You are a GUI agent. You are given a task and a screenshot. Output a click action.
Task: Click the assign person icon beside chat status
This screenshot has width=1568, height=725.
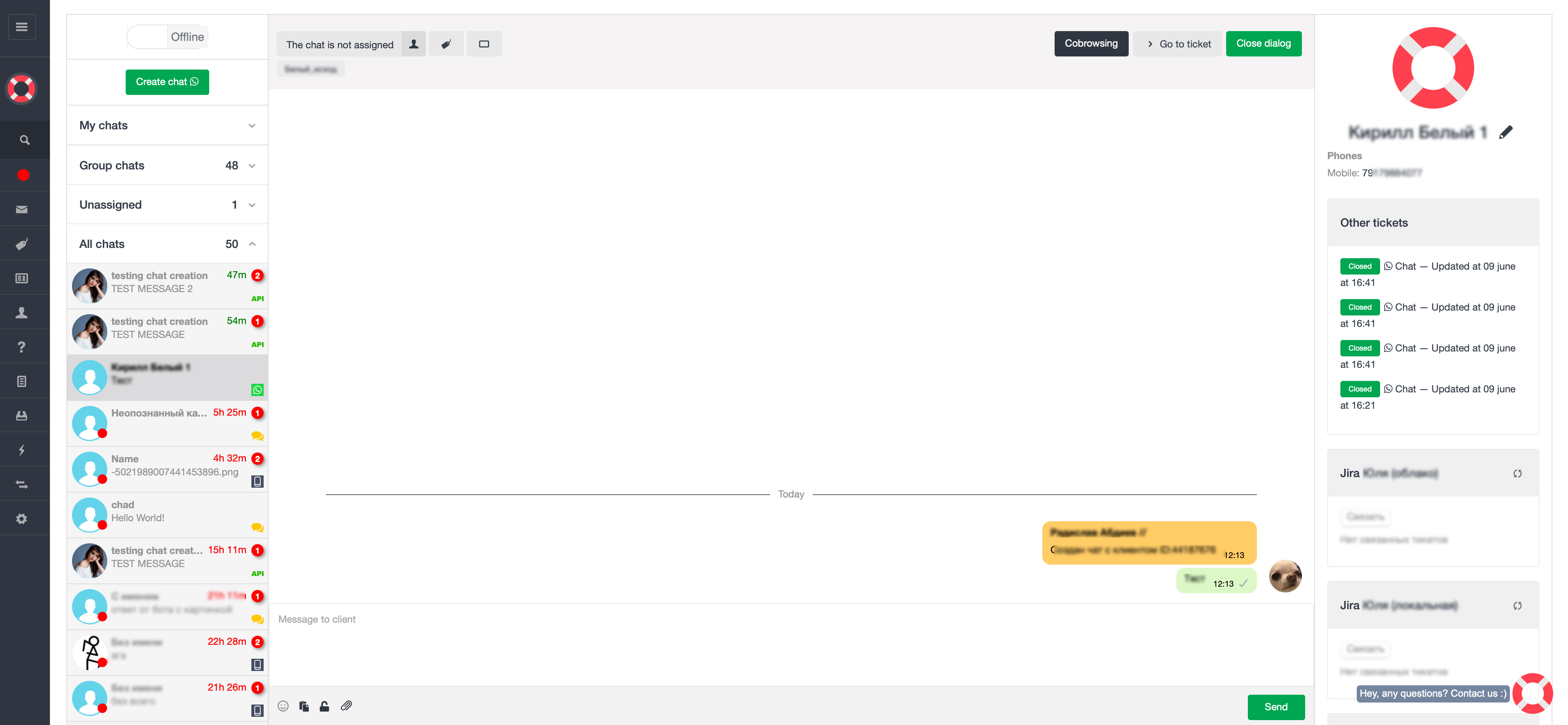point(414,45)
